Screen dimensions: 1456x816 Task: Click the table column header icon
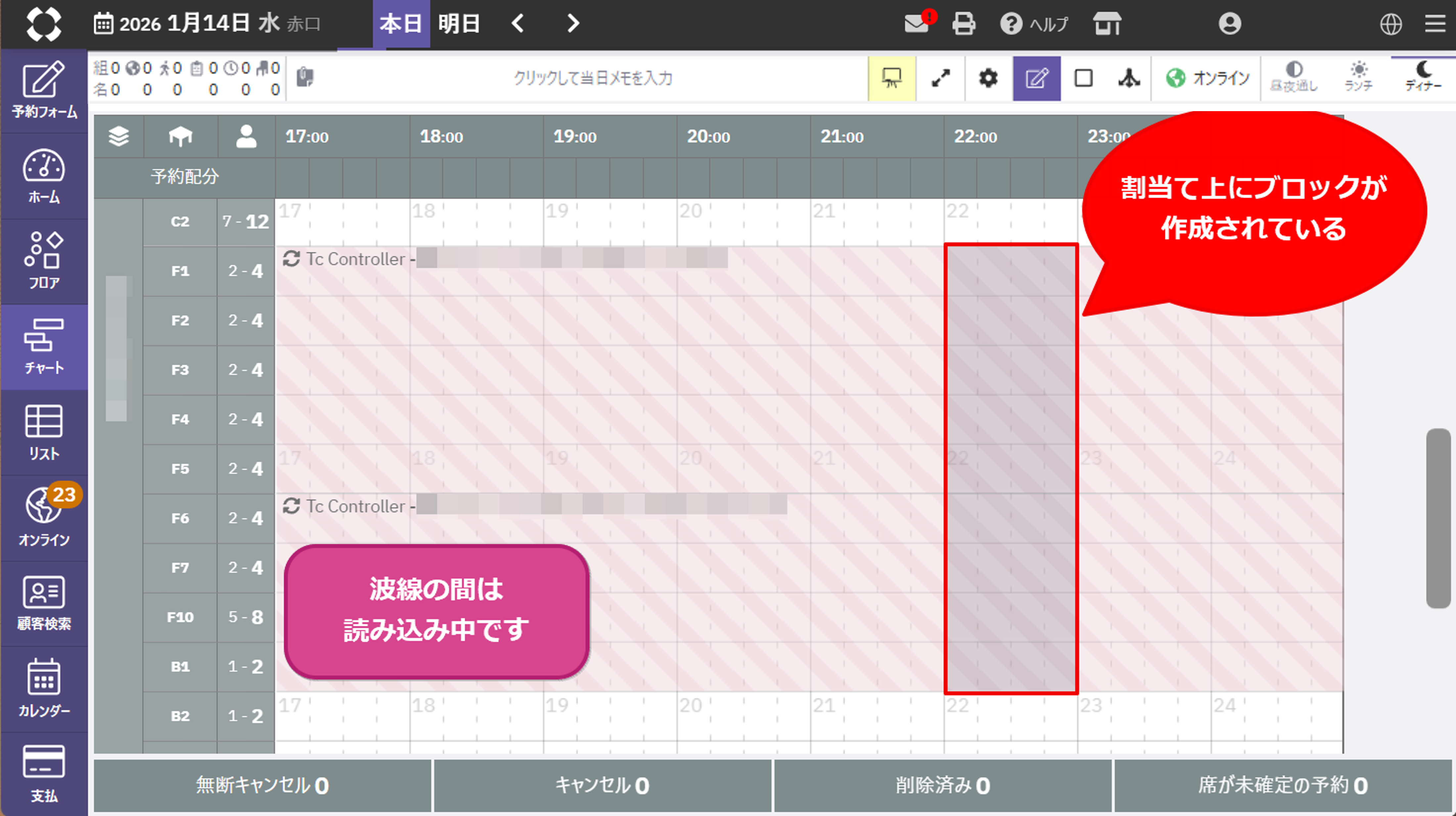tap(180, 136)
